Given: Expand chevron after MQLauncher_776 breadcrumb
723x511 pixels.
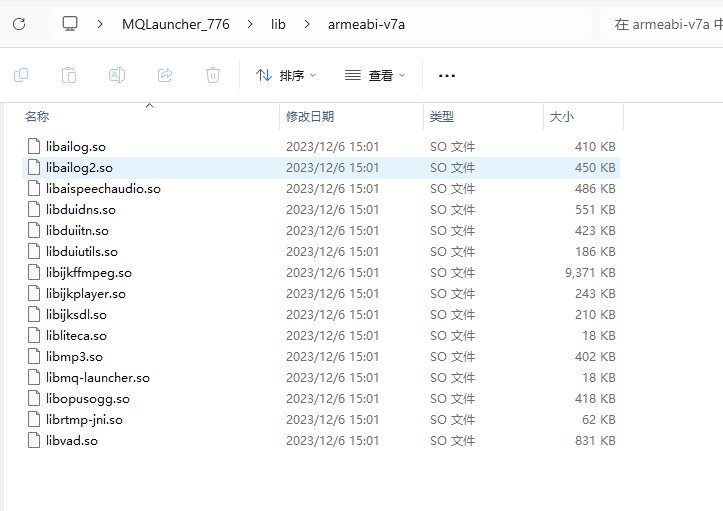Looking at the screenshot, I should tap(250, 24).
